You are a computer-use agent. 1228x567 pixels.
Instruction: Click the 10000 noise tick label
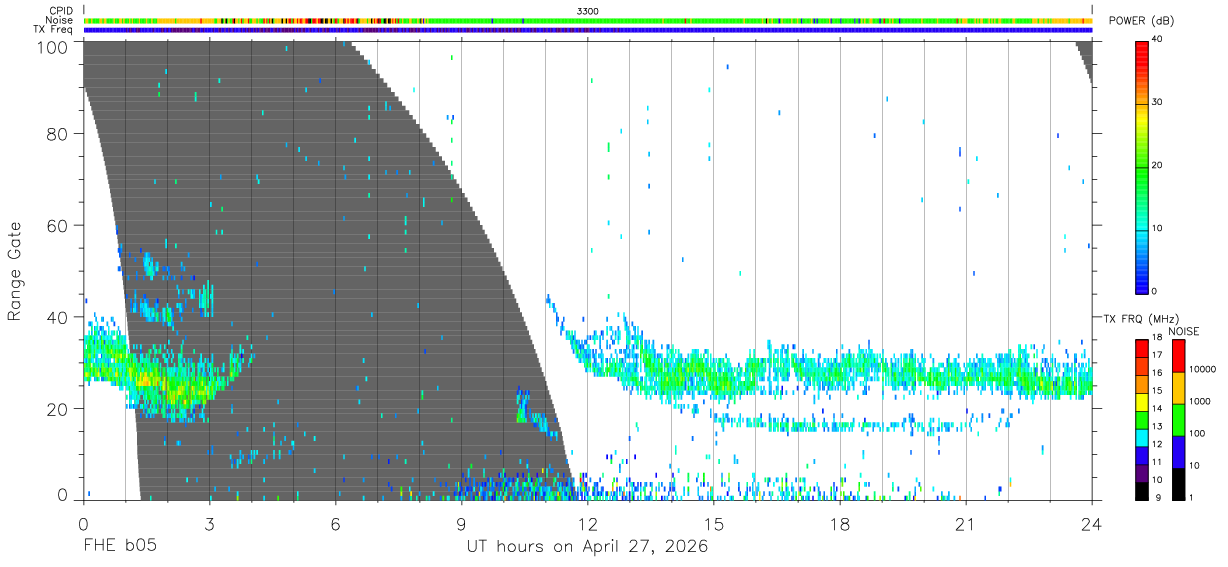tap(1201, 371)
